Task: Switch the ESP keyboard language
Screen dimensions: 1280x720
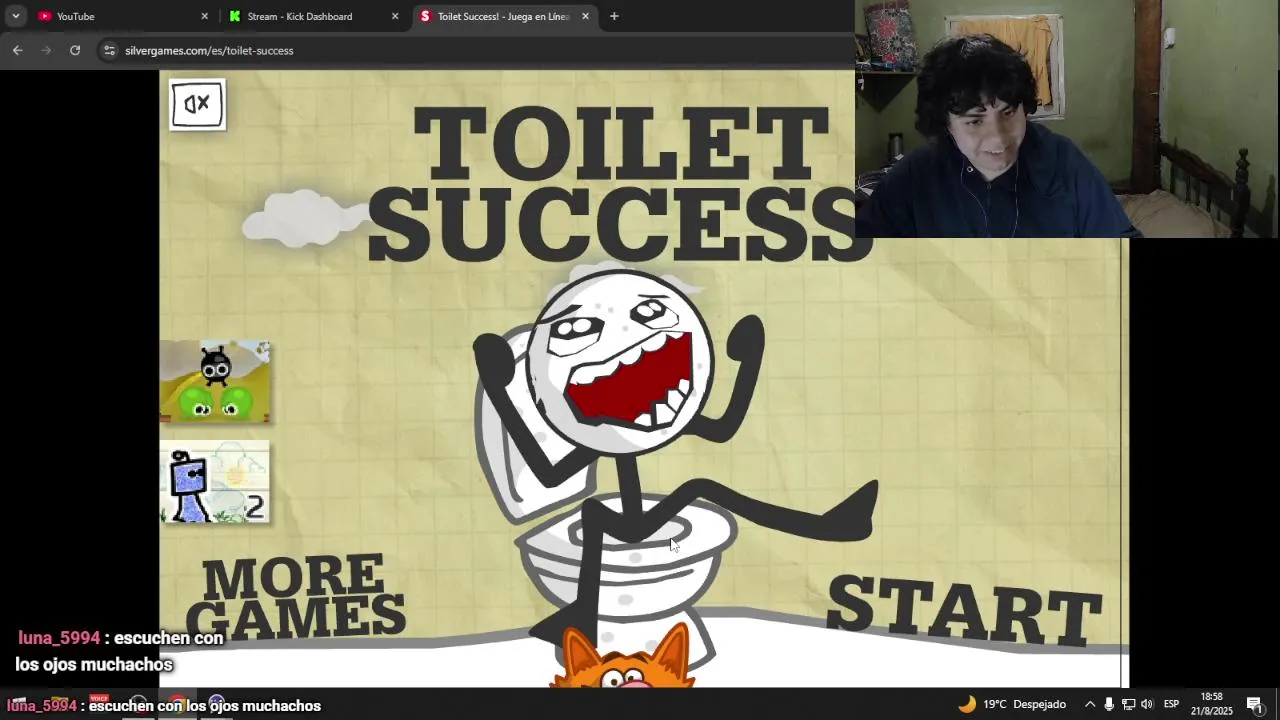Action: coord(1171,704)
